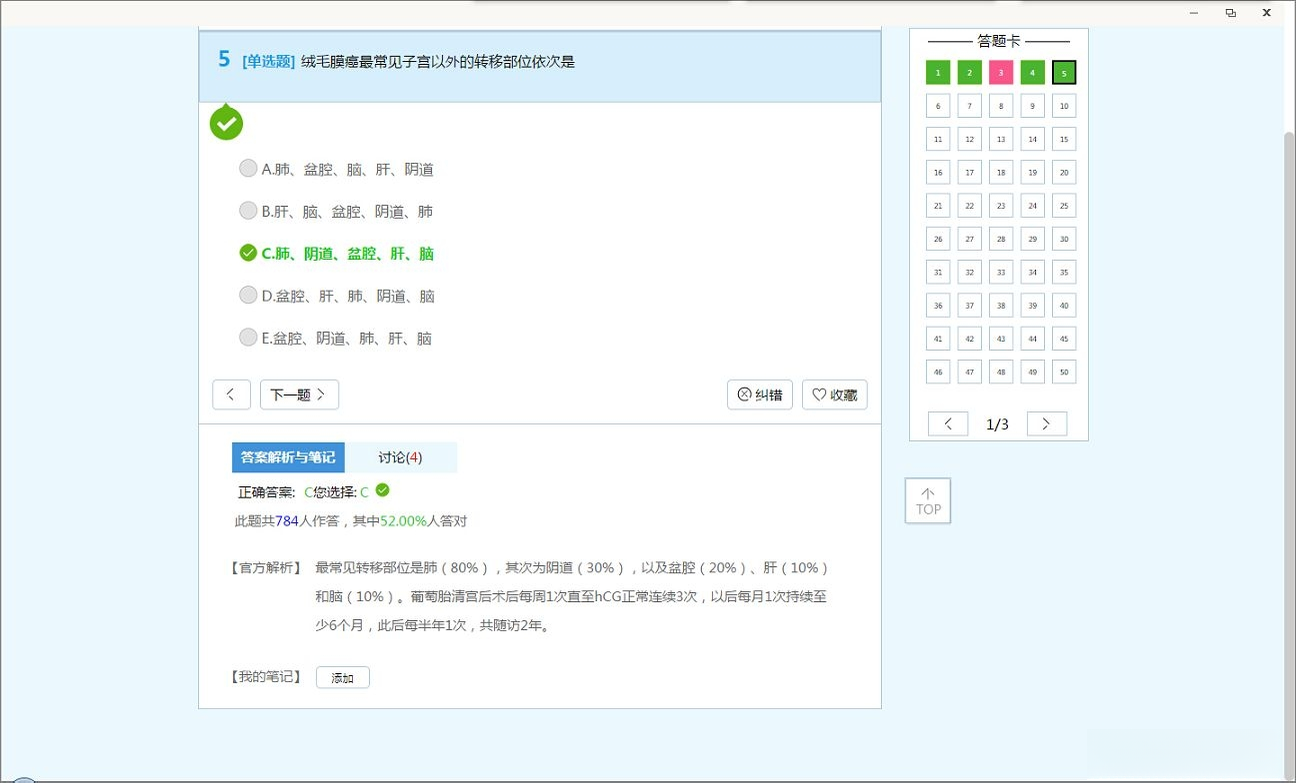Click 添加 to add a note
Image resolution: width=1296 pixels, height=783 pixels.
click(x=343, y=678)
